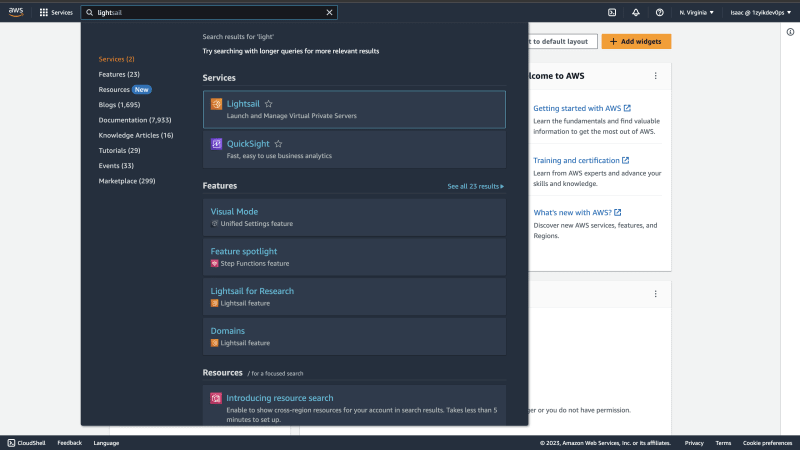The width and height of the screenshot is (800, 450).
Task: Click into the search input field
Action: click(x=209, y=12)
